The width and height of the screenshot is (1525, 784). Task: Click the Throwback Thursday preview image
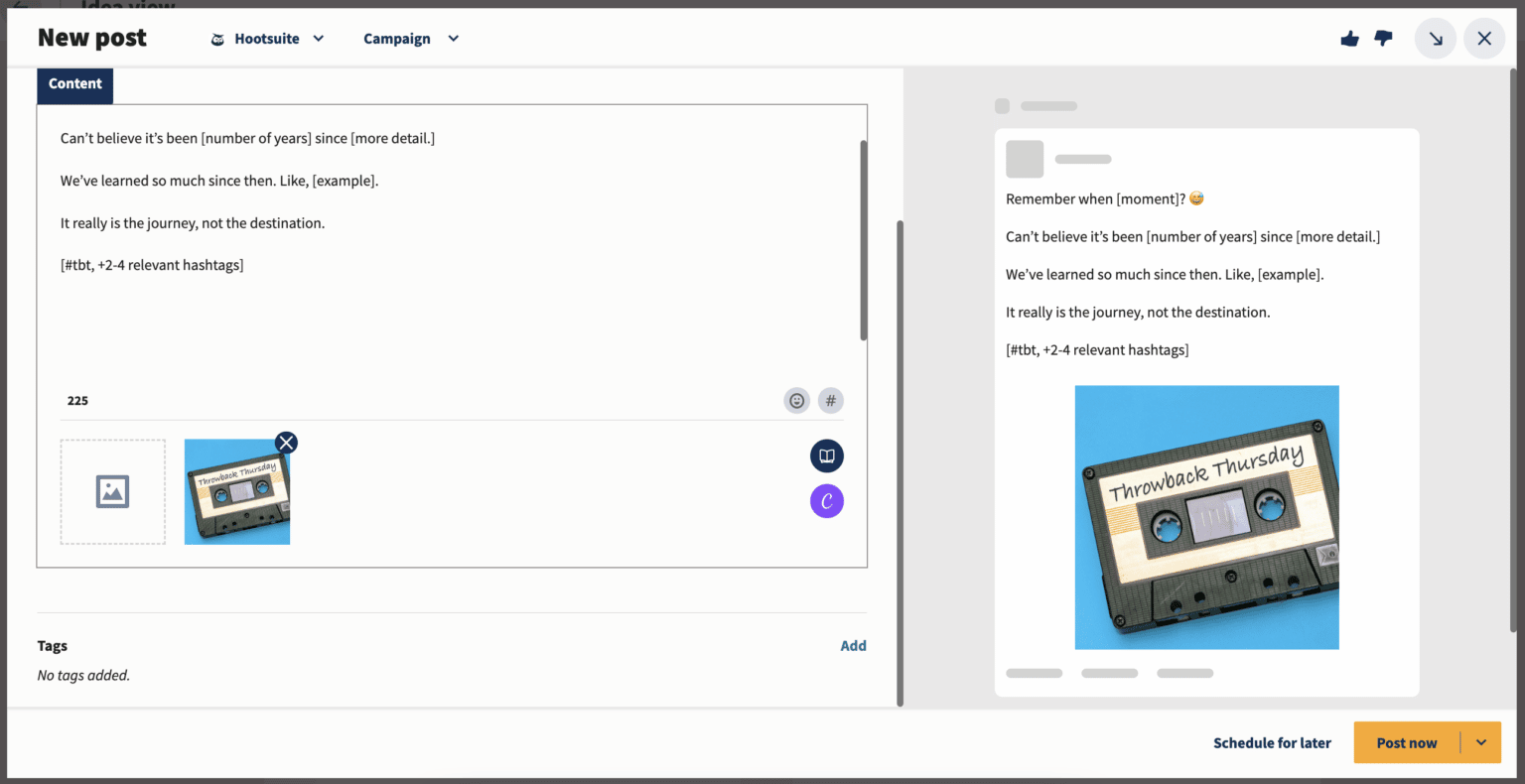tap(1206, 517)
